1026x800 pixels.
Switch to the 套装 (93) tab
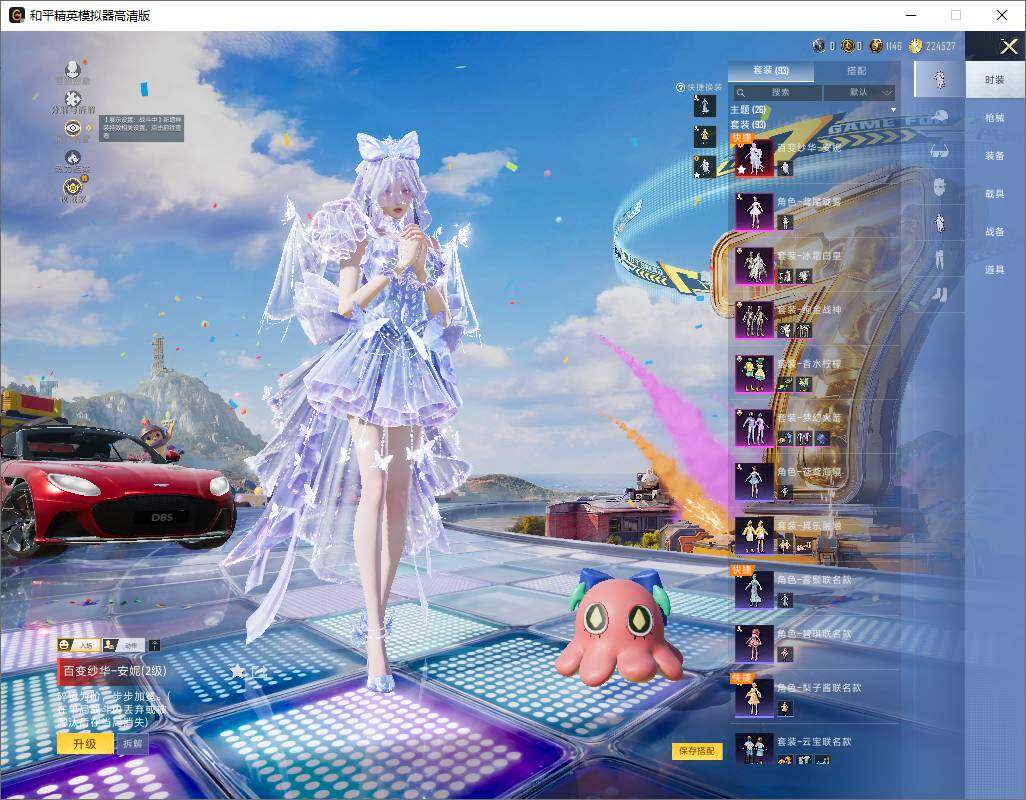tap(771, 70)
